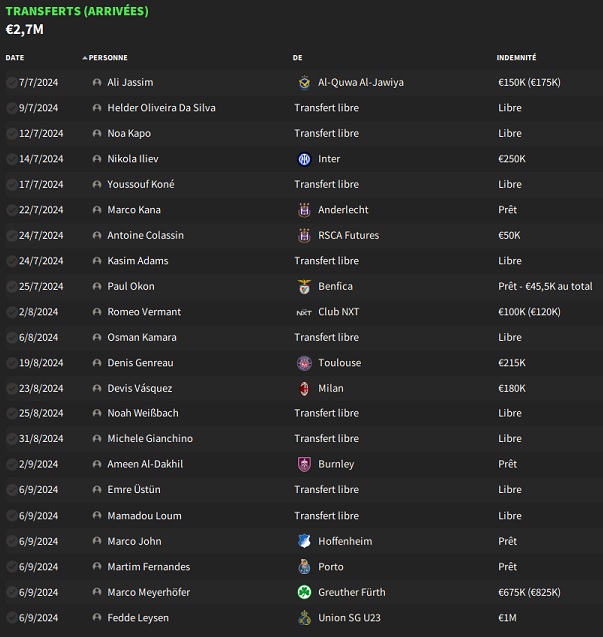The width and height of the screenshot is (603, 637).
Task: Click the De column header
Action: pyautogui.click(x=297, y=58)
